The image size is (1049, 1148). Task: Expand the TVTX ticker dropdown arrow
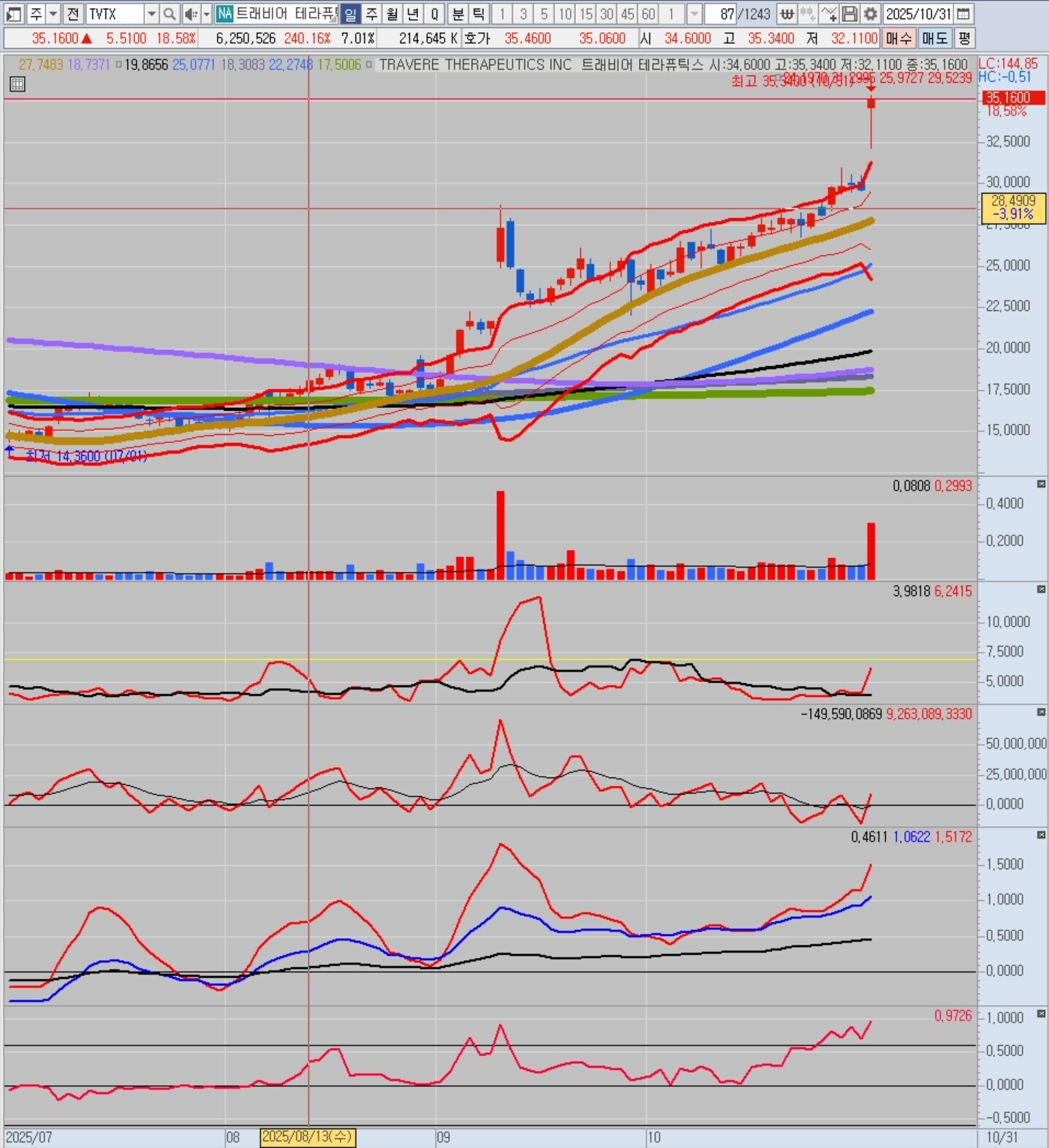(151, 14)
